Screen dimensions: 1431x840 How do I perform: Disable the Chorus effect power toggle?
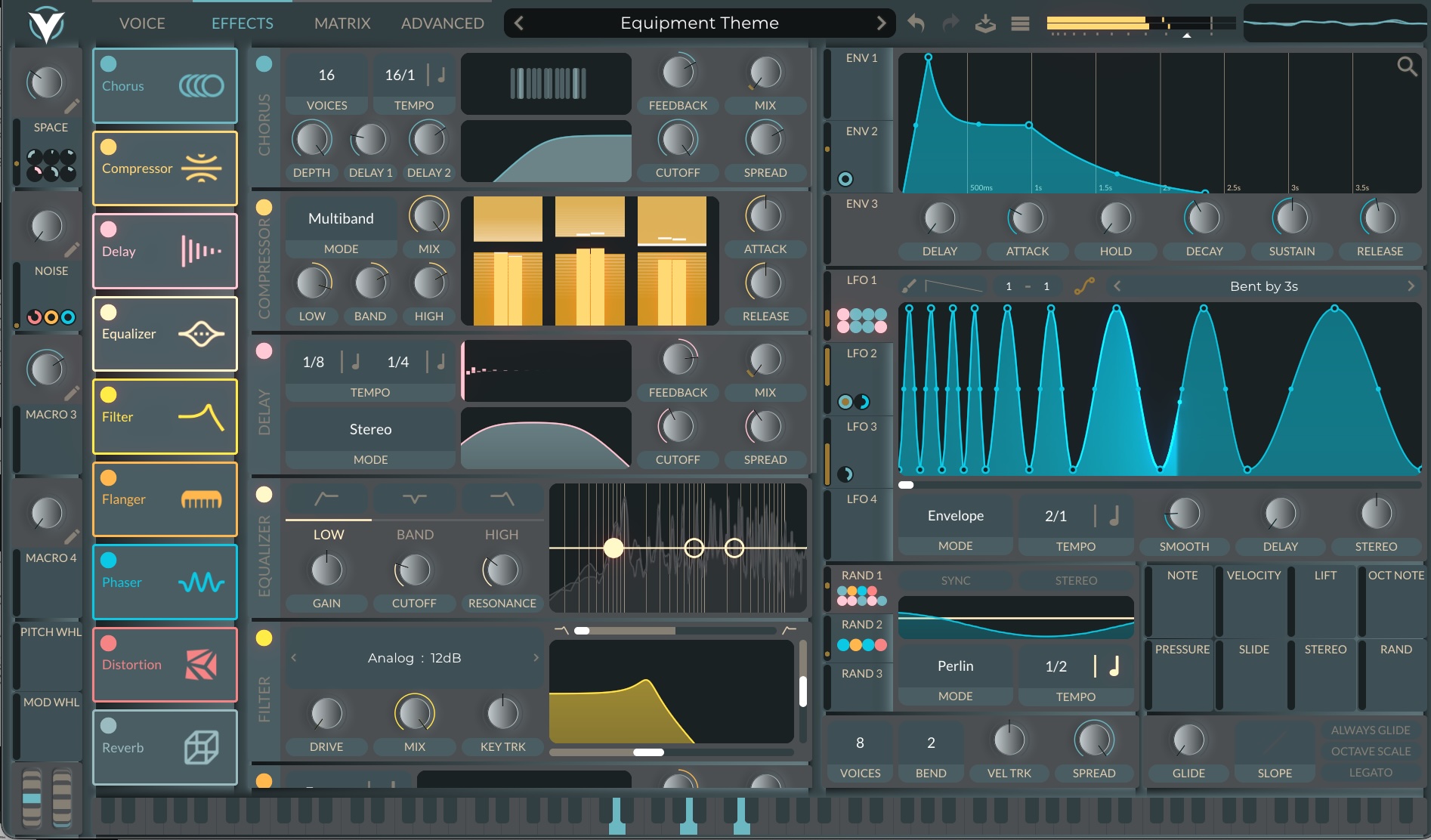[109, 64]
